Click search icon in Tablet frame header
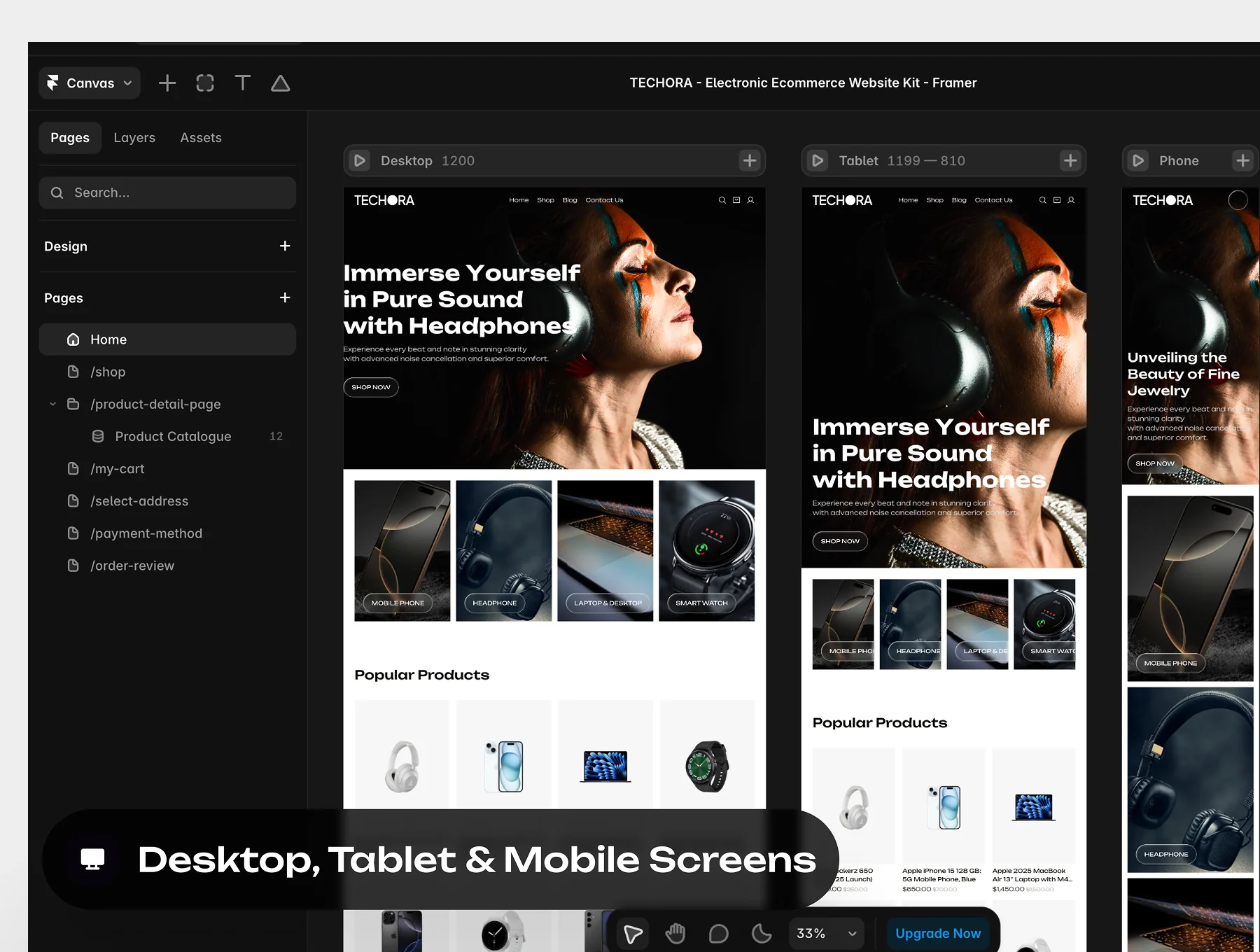The height and width of the screenshot is (952, 1260). pos(1043,200)
